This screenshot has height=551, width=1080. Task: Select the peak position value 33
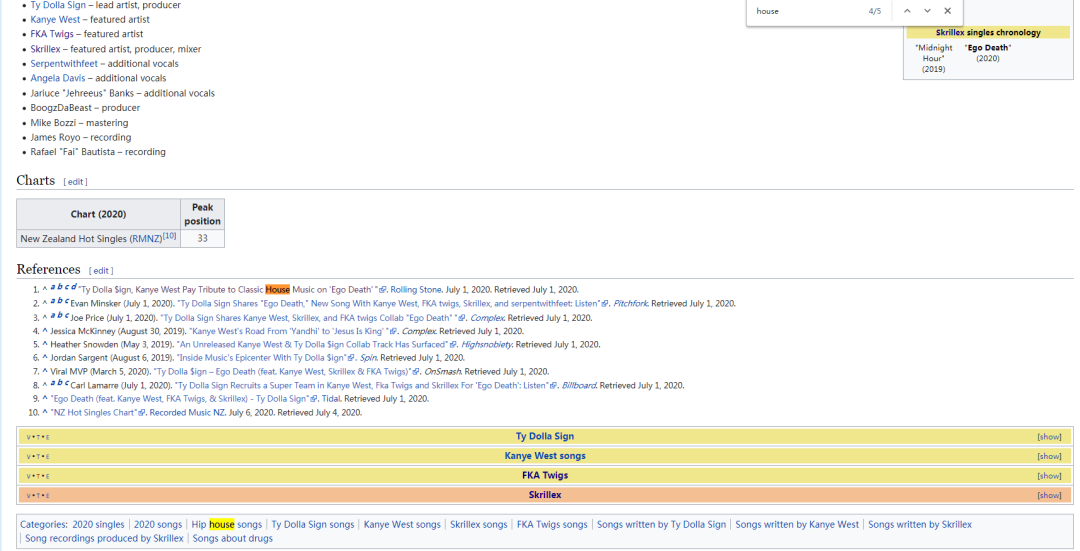[202, 238]
